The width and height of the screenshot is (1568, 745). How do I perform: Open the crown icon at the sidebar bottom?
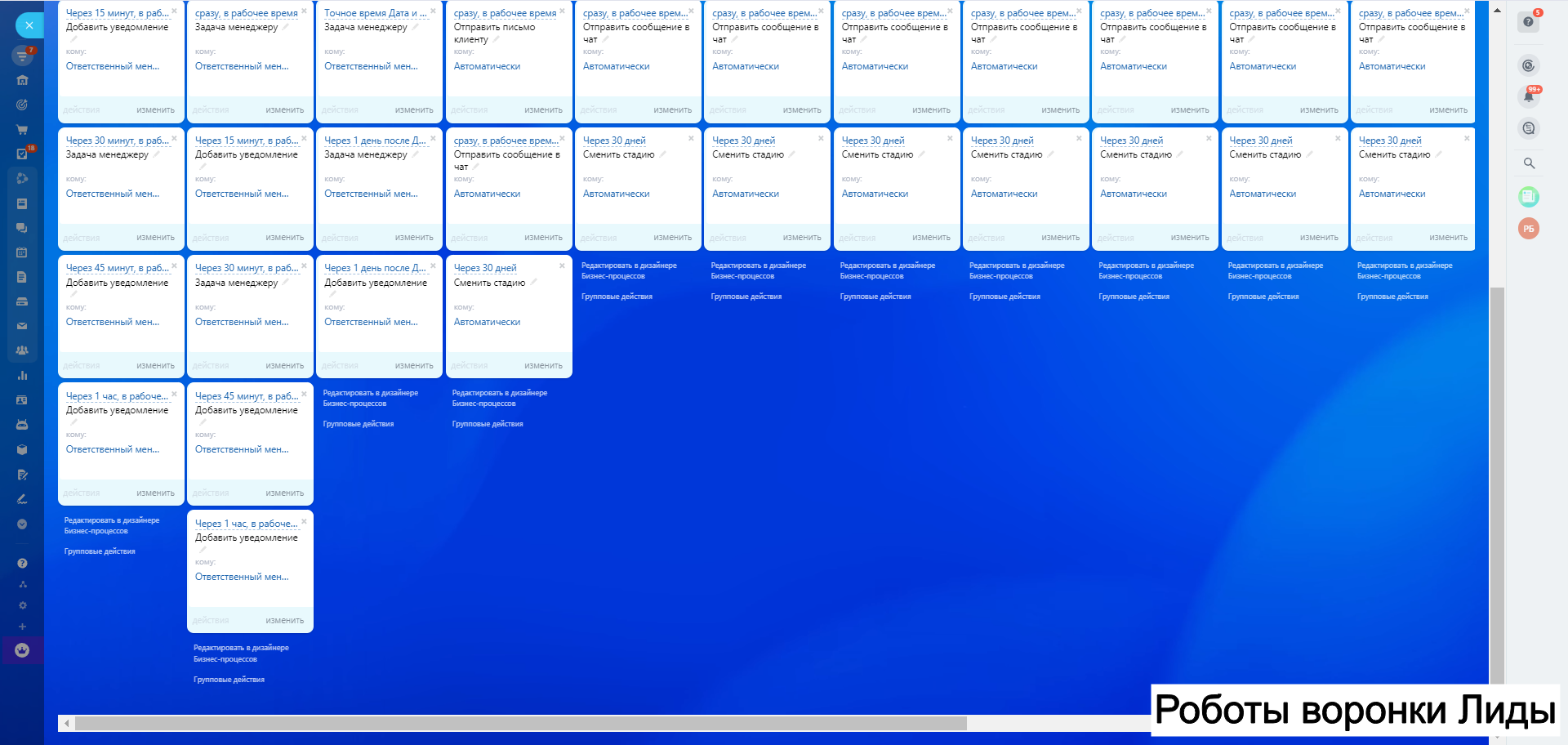(x=22, y=650)
